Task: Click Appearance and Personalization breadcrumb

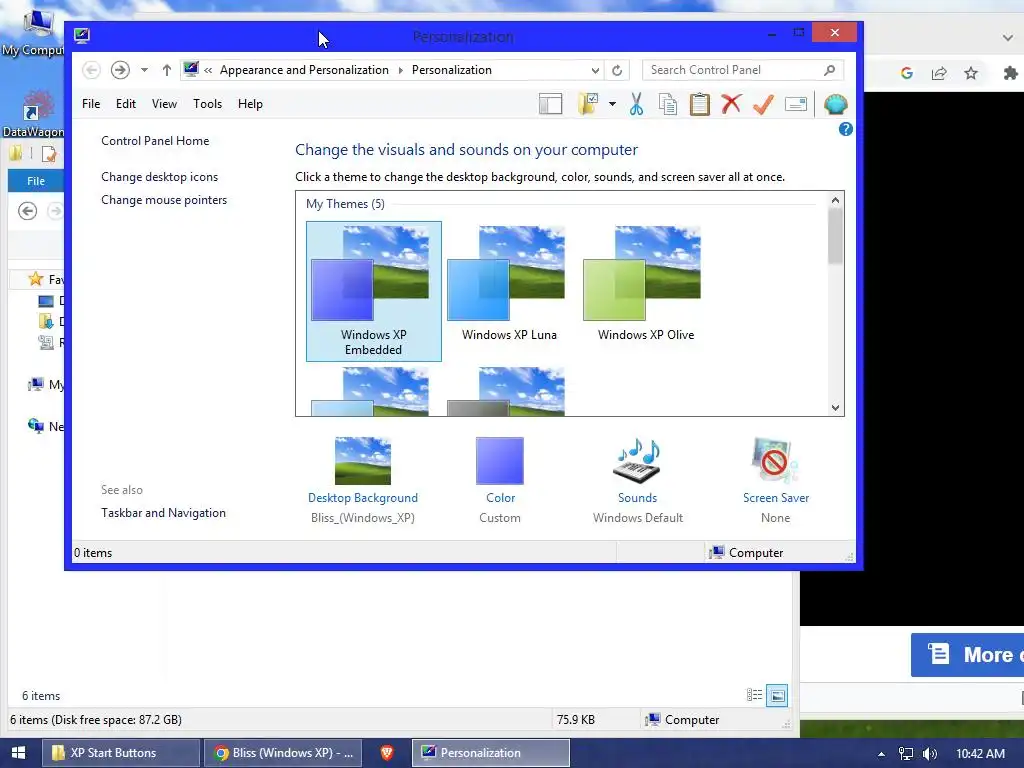Action: click(x=304, y=70)
